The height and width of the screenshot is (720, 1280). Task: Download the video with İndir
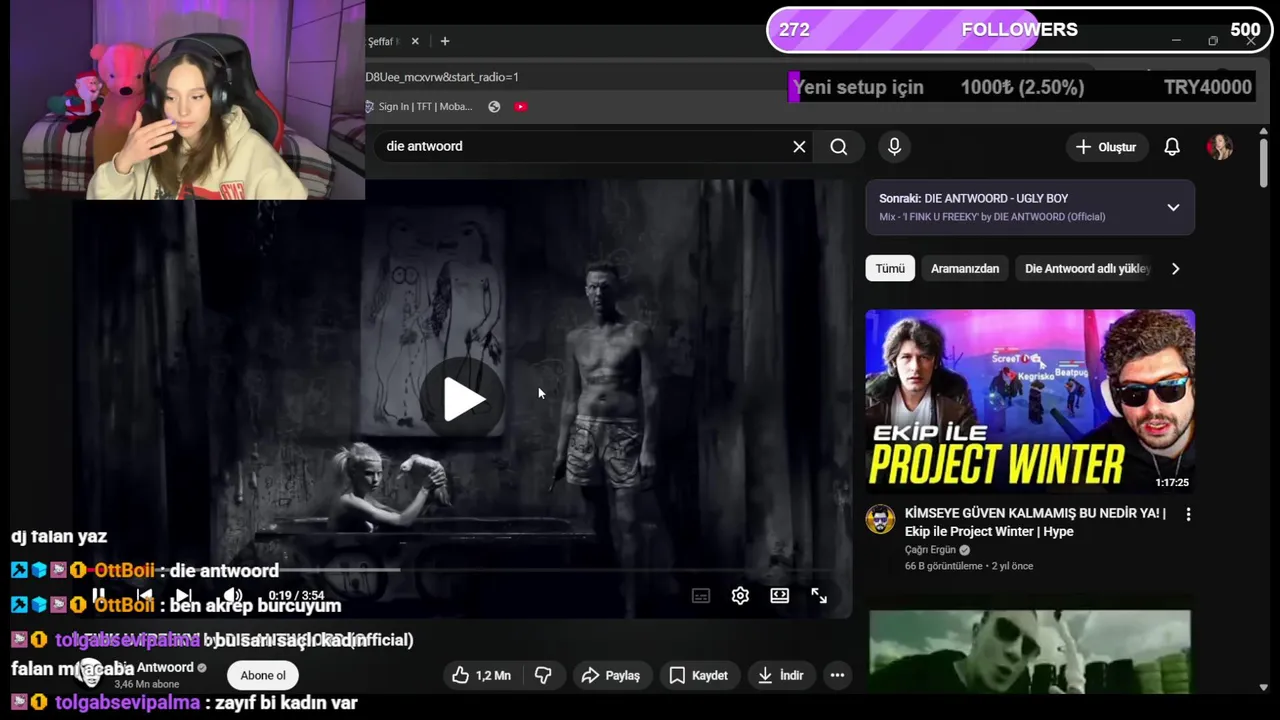780,675
